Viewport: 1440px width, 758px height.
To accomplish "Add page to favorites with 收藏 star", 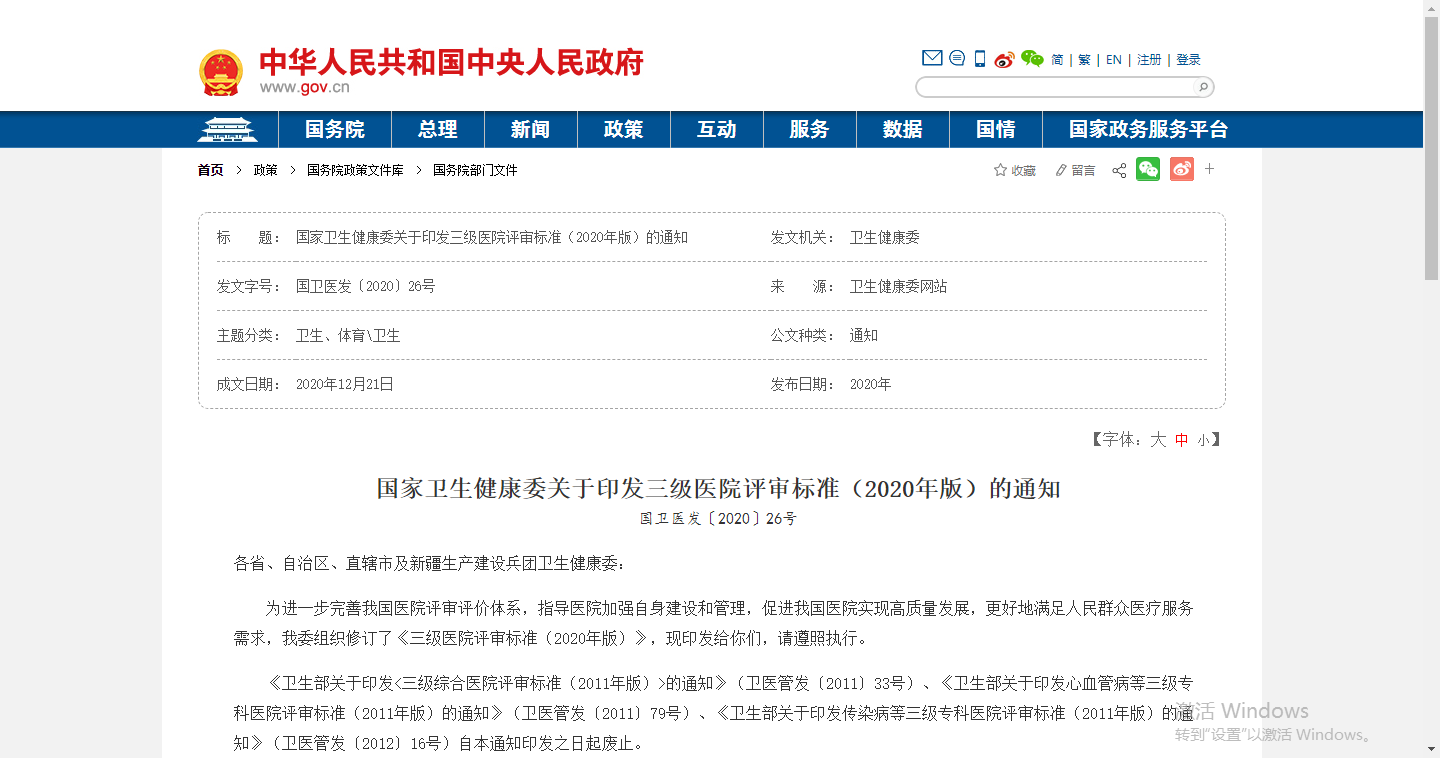I will (1014, 171).
